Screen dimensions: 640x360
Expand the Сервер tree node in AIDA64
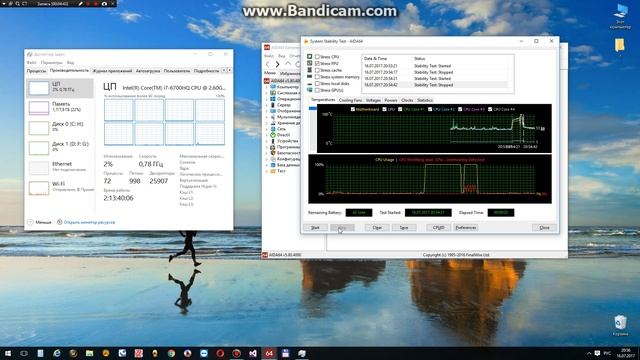[267, 105]
